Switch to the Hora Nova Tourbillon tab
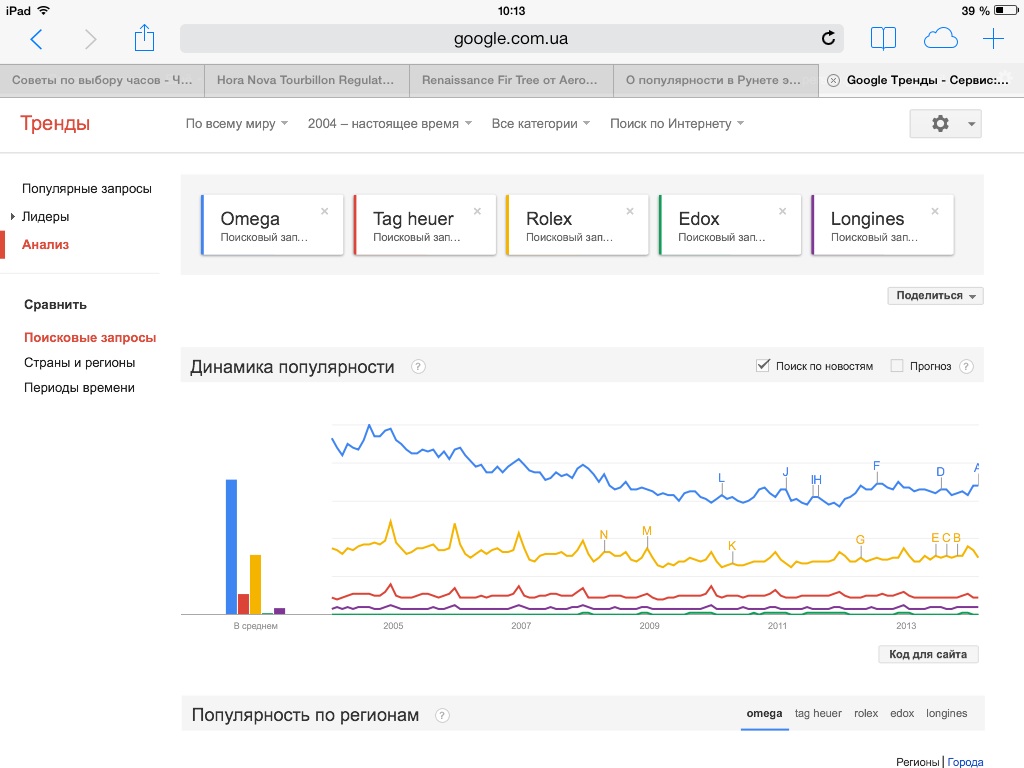The height and width of the screenshot is (768, 1024). [x=306, y=81]
